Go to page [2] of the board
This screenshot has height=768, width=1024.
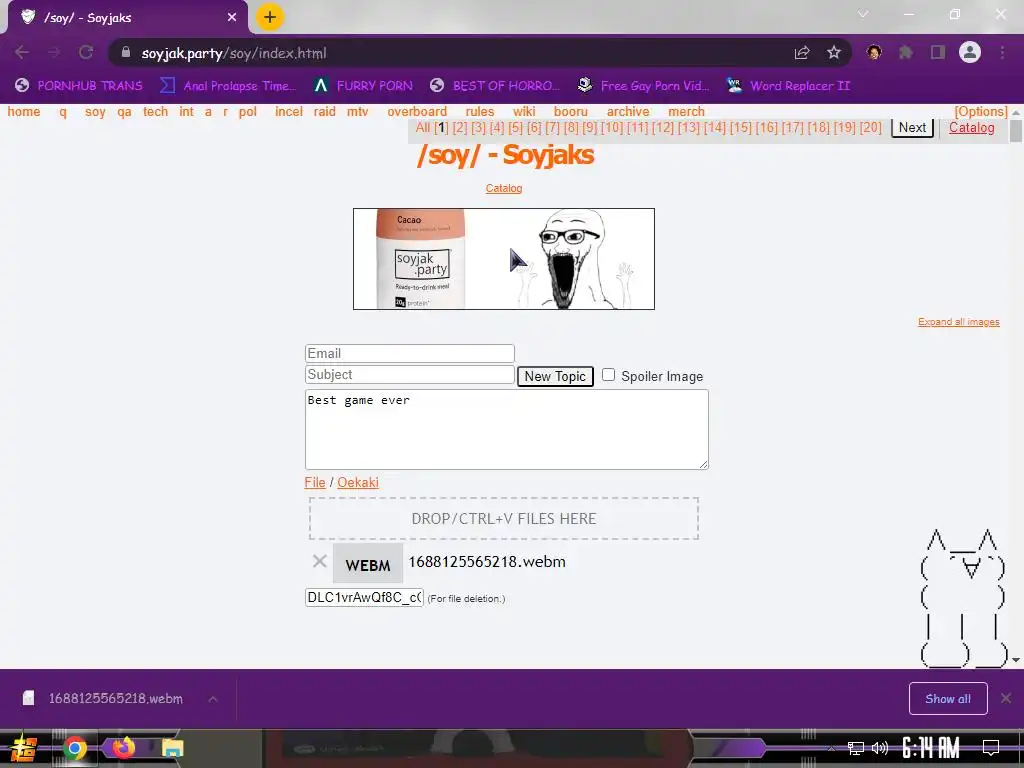point(460,127)
